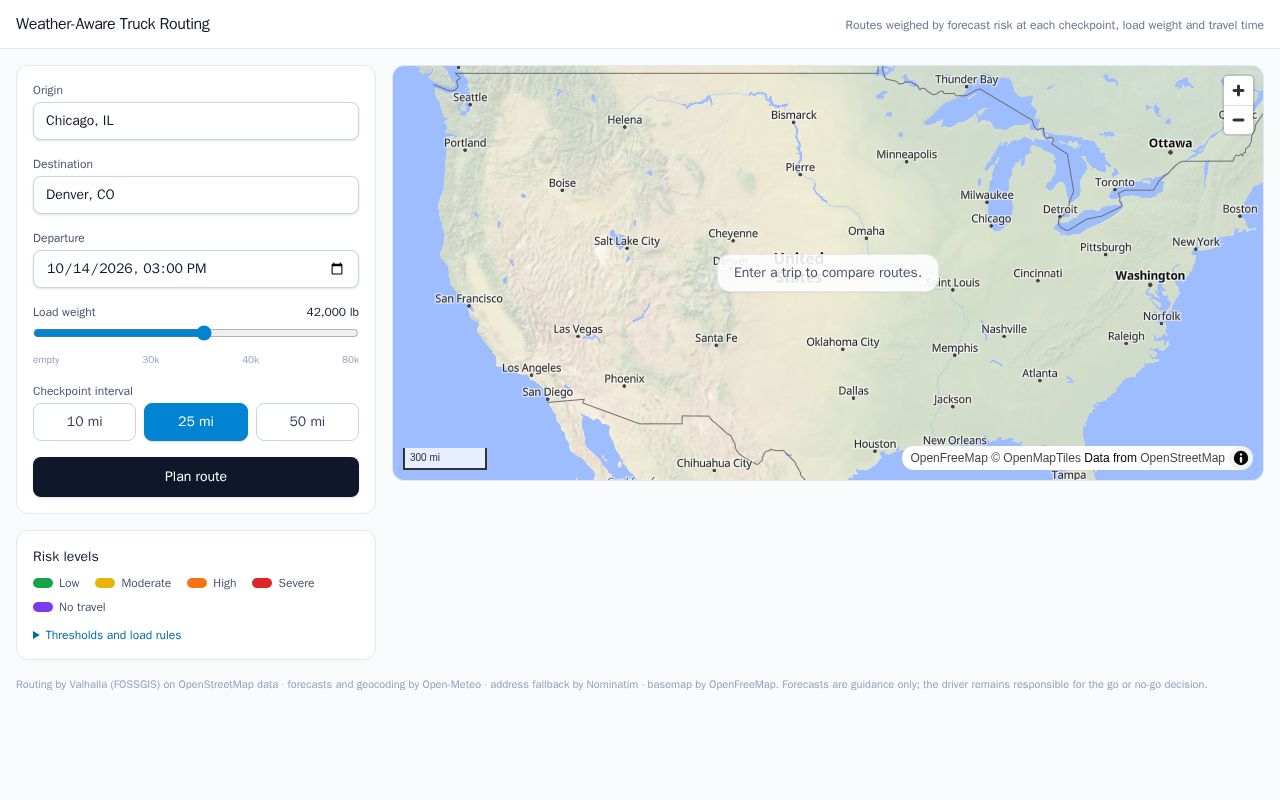Click the yellow Moderate risk swatch
1280x800 pixels.
tap(105, 583)
